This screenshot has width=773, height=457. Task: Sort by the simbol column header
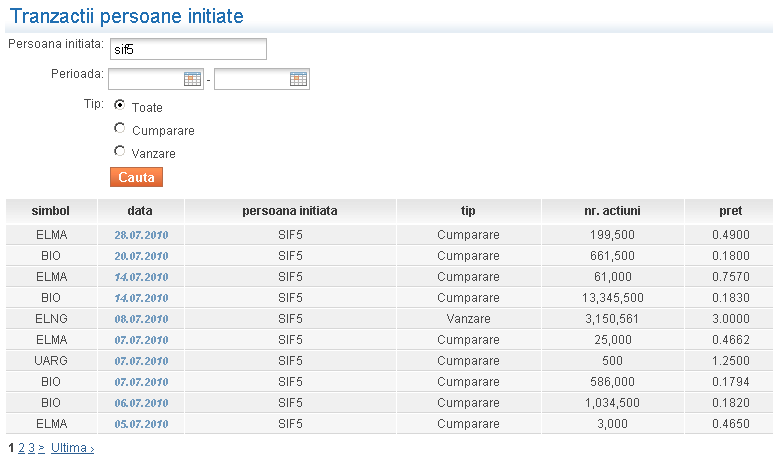51,211
